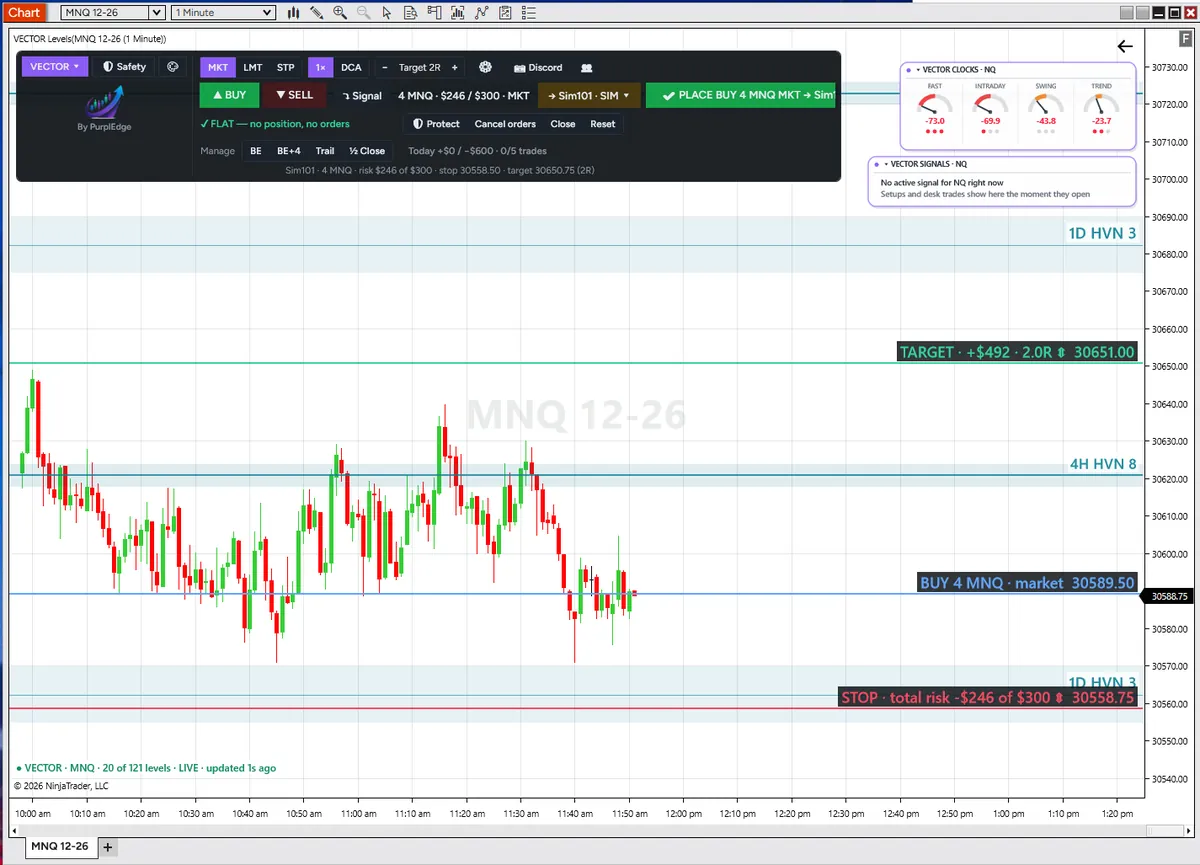Open the chart trader icon

[x=434, y=13]
